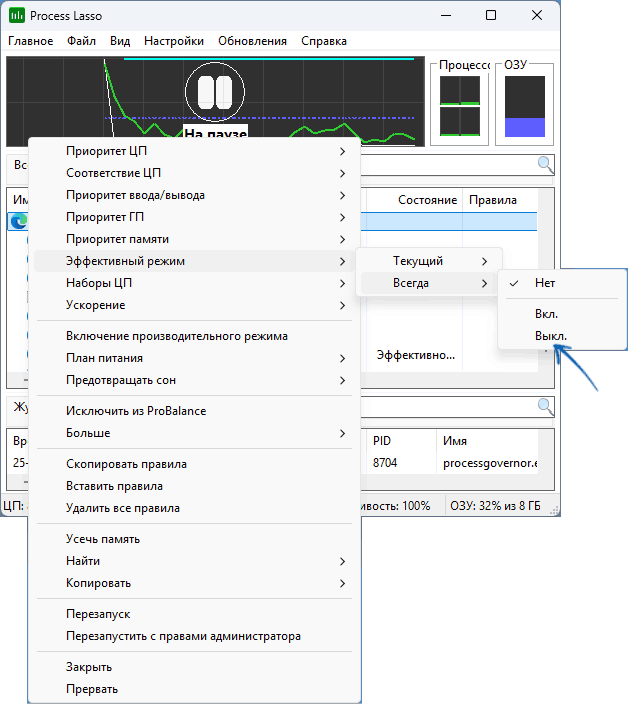This screenshot has height=704, width=628.
Task: Expand the Приоритет ГП submenu
Action: point(194,217)
